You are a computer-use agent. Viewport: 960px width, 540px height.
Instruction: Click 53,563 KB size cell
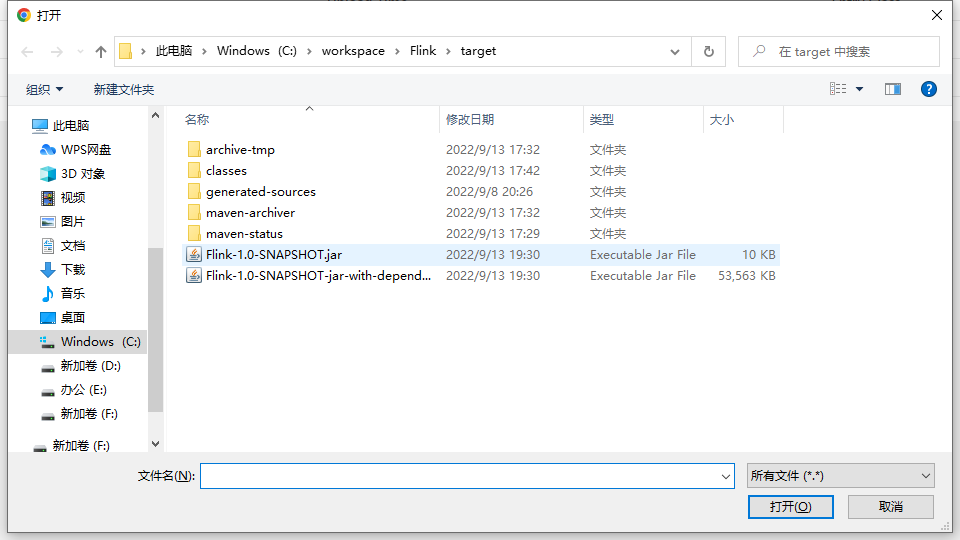[746, 276]
